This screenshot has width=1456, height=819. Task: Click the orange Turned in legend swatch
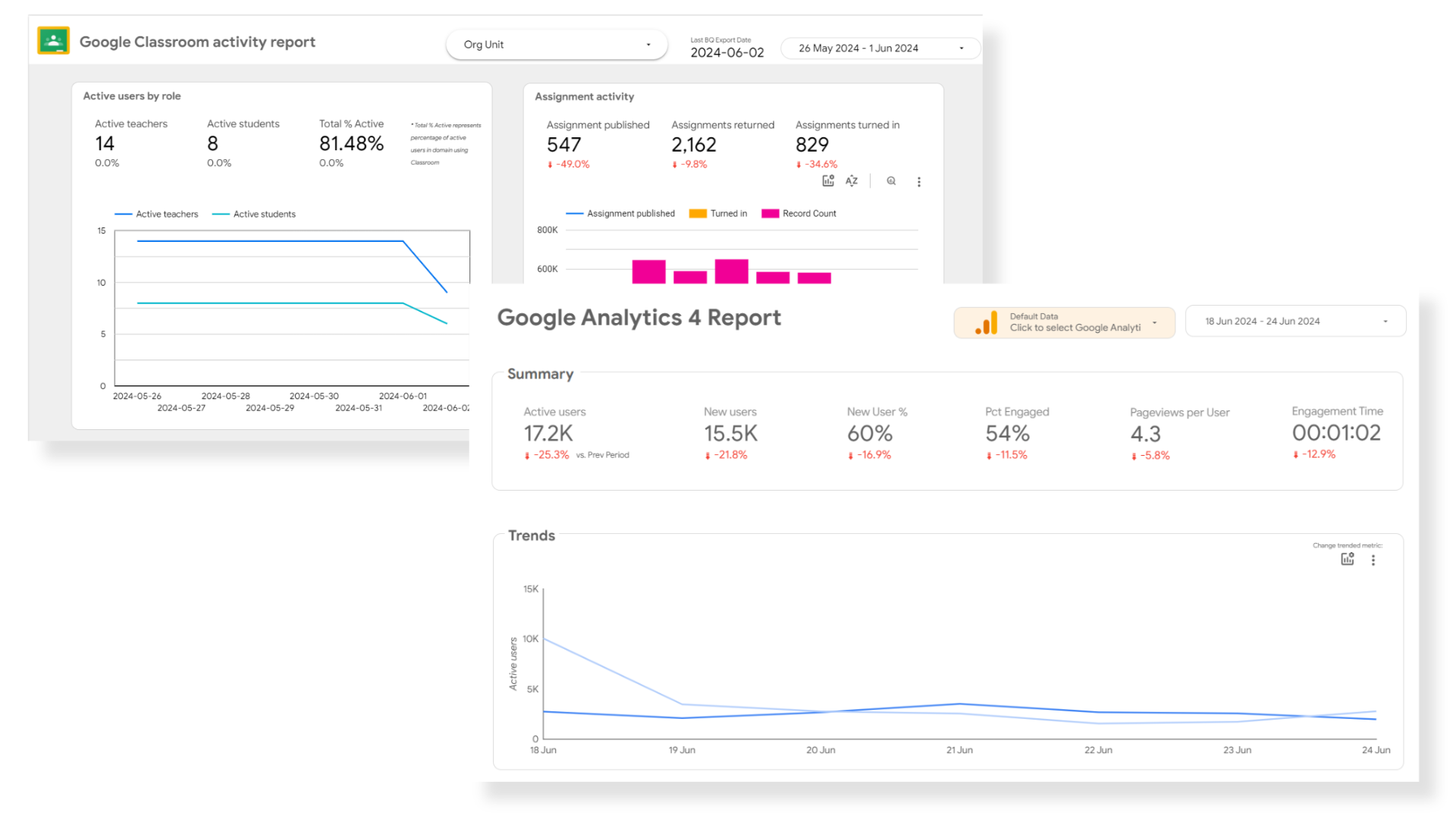click(x=698, y=213)
